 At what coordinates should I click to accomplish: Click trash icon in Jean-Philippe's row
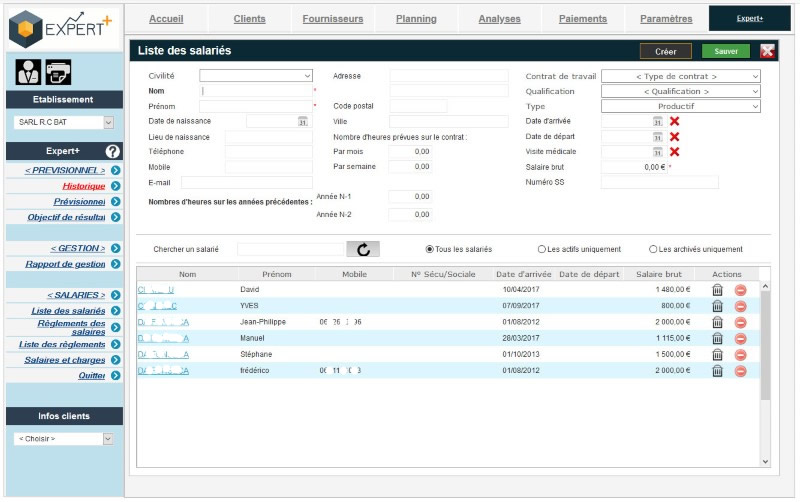pos(717,322)
